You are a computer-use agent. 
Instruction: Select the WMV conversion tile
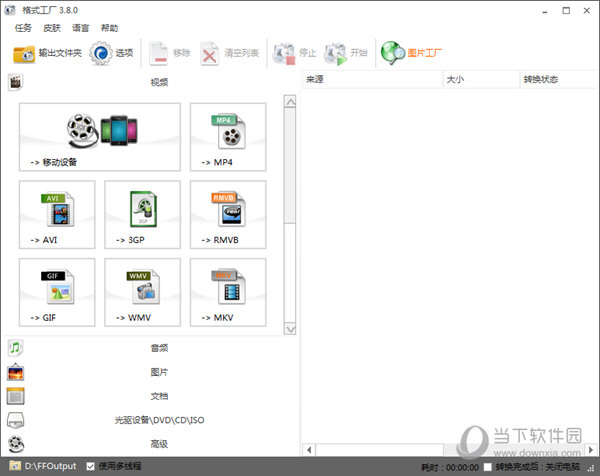coord(142,292)
